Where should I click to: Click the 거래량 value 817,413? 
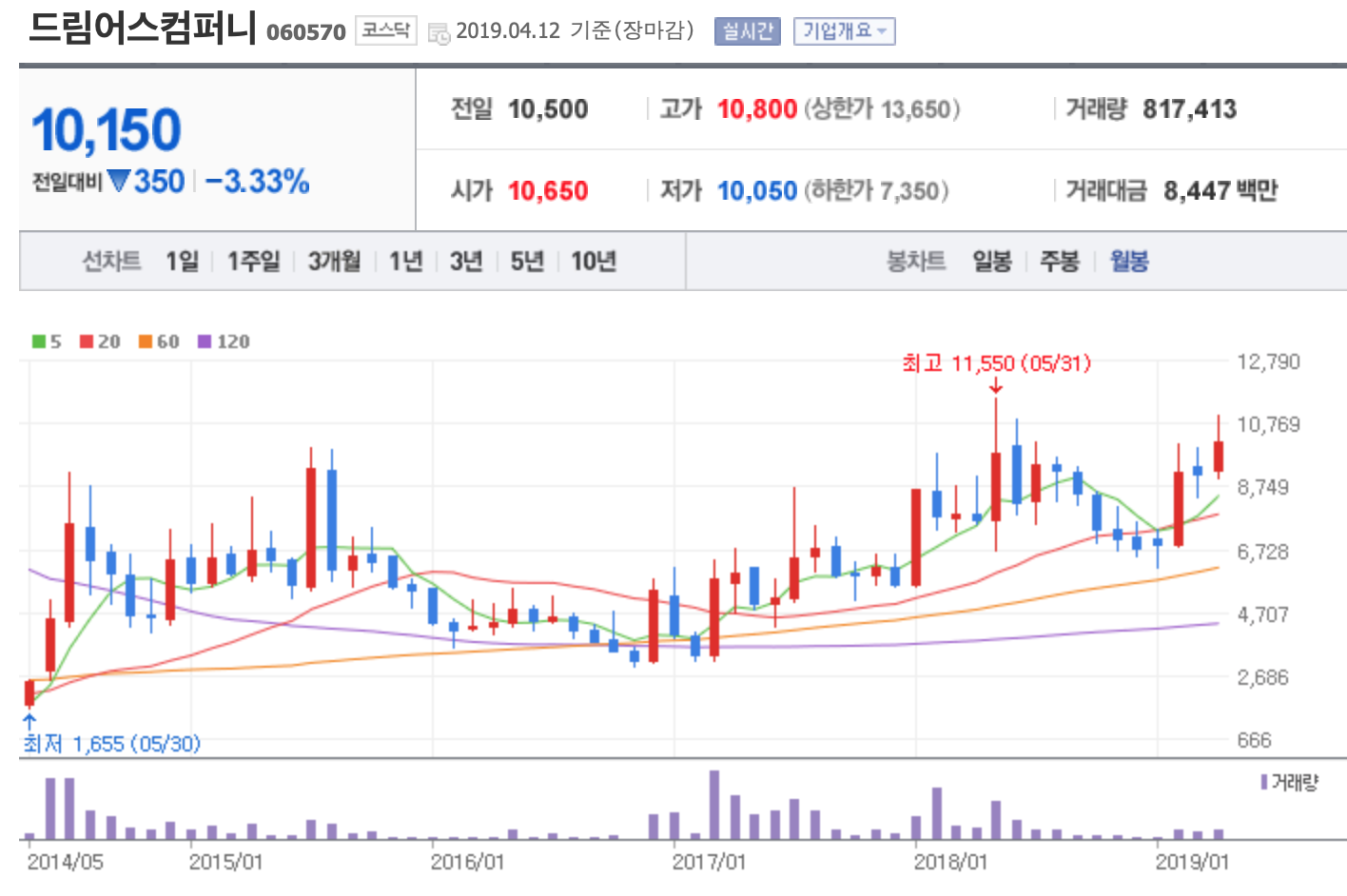1190,109
